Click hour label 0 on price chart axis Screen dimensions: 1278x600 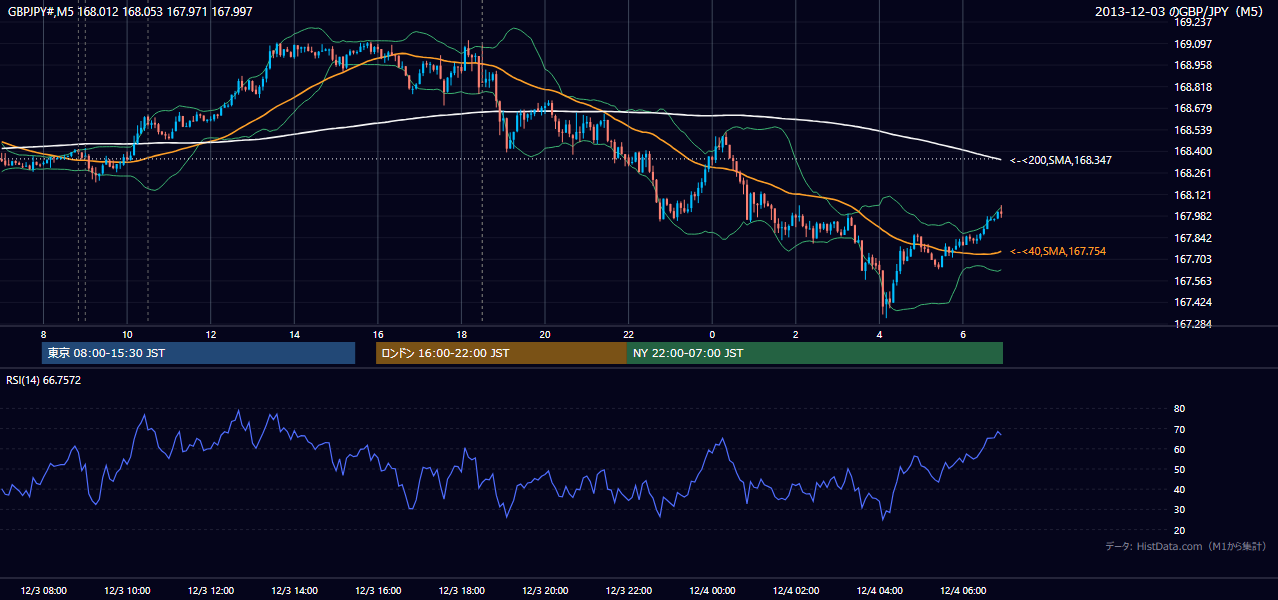712,334
